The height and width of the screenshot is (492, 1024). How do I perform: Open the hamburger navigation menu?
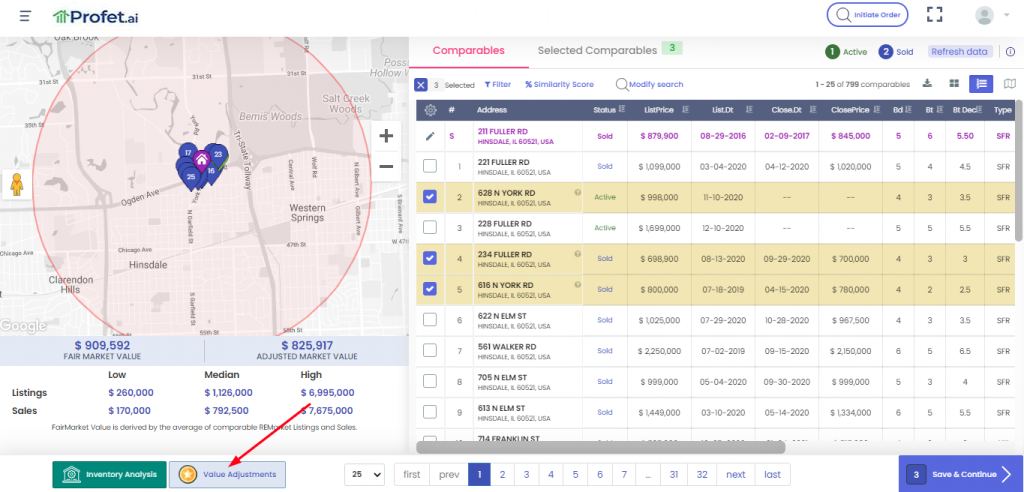pyautogui.click(x=25, y=16)
